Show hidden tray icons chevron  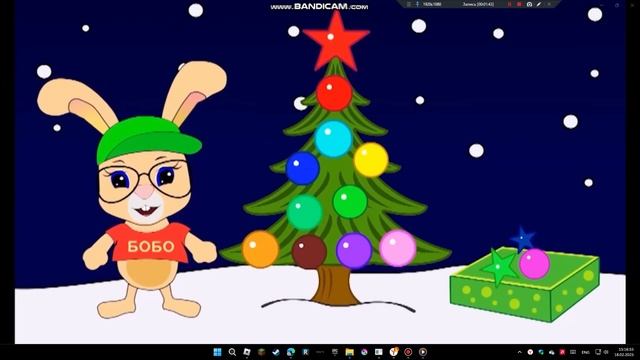point(520,352)
